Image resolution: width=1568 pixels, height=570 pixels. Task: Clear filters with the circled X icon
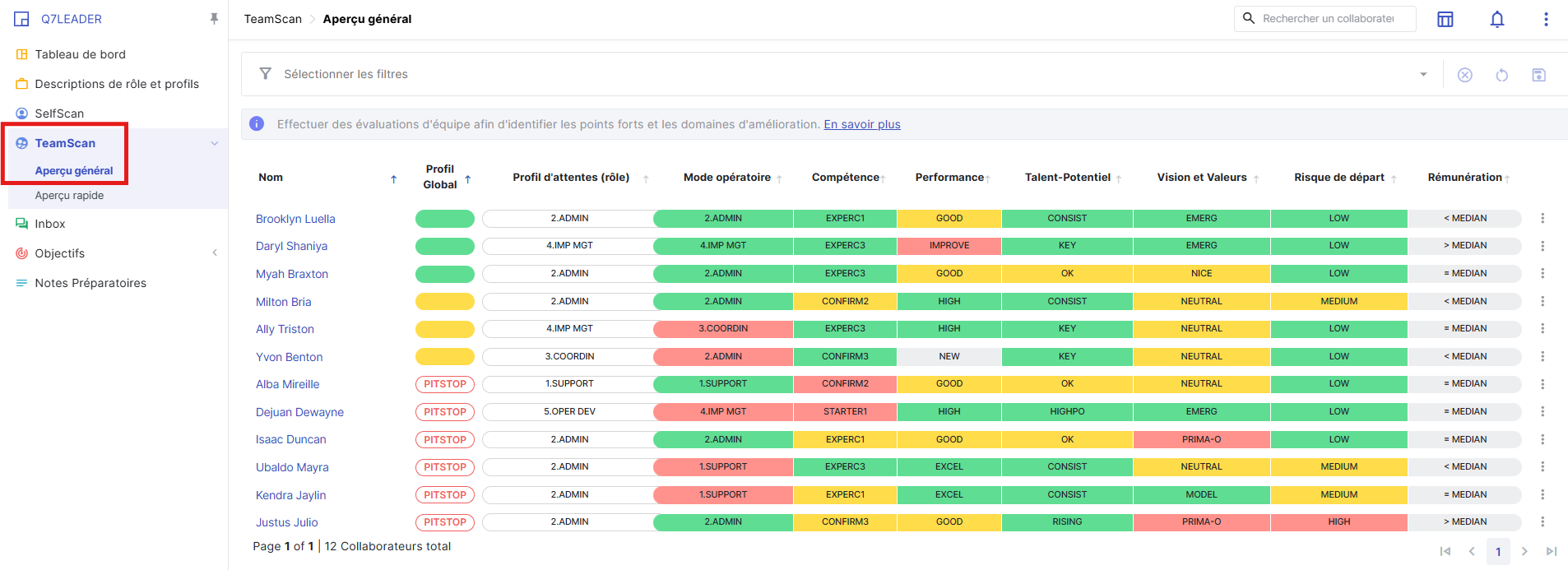tap(1464, 75)
